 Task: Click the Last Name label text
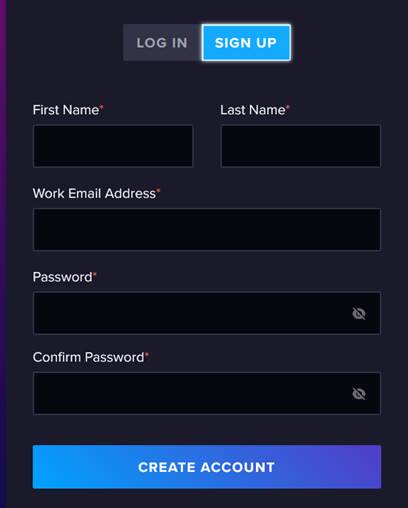coord(253,110)
